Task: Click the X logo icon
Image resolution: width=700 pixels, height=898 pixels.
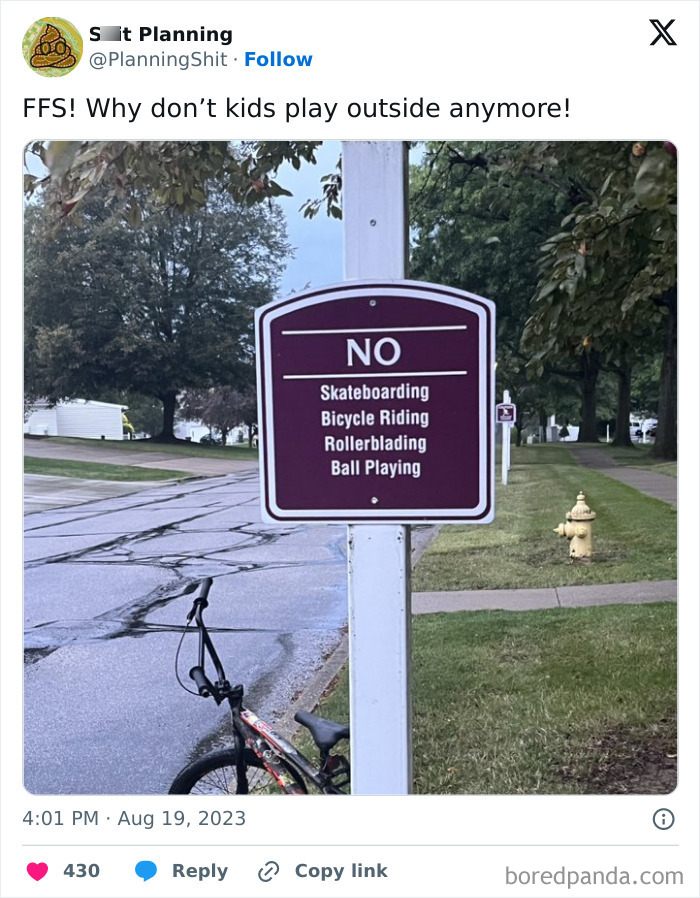Action: pos(663,32)
